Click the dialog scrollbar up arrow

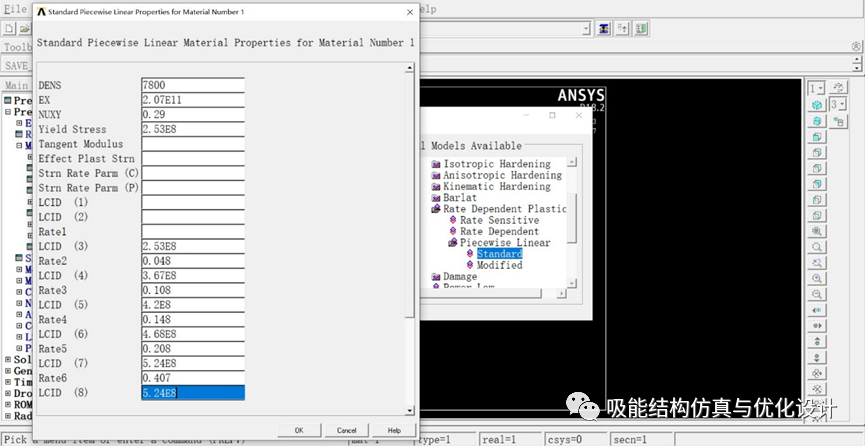click(409, 68)
